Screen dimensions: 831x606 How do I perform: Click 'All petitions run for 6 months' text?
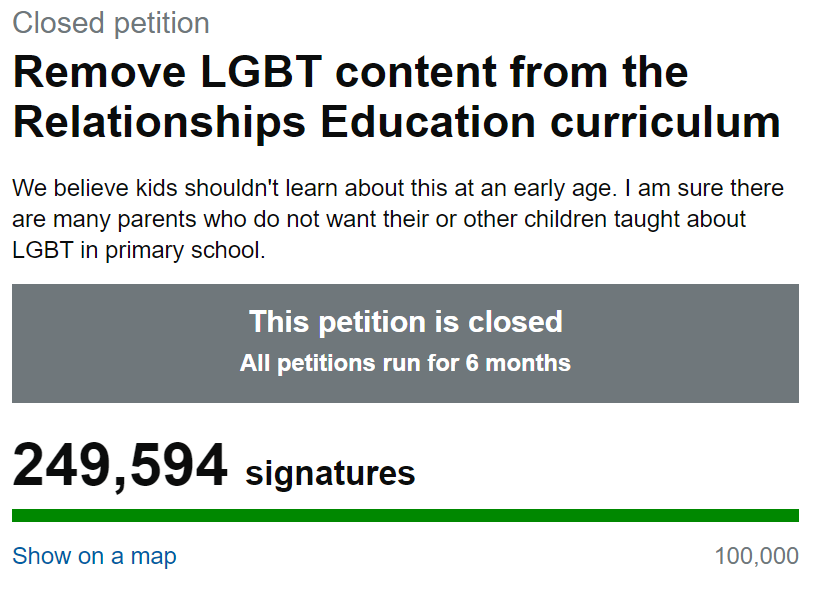coord(405,363)
